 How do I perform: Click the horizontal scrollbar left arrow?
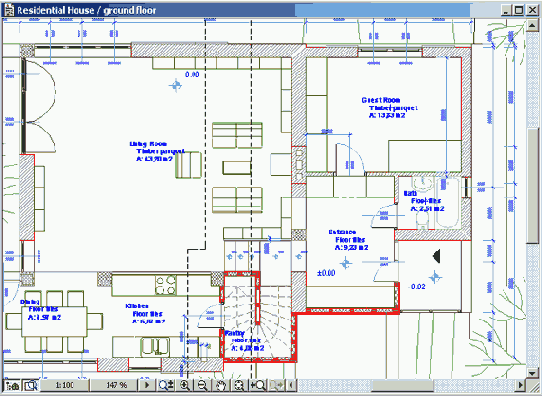coord(291,385)
